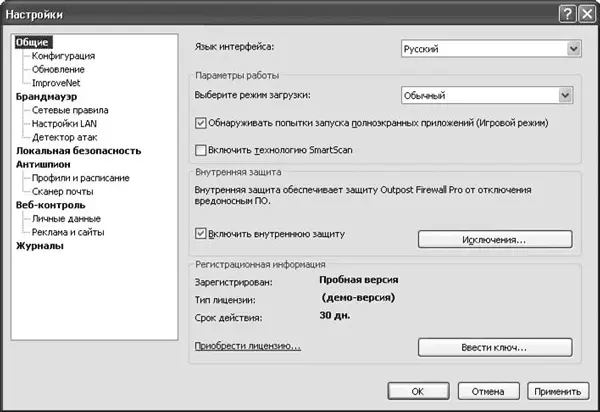Follow the Приобрести лицензию... link
600x412 pixels.
[x=248, y=346]
